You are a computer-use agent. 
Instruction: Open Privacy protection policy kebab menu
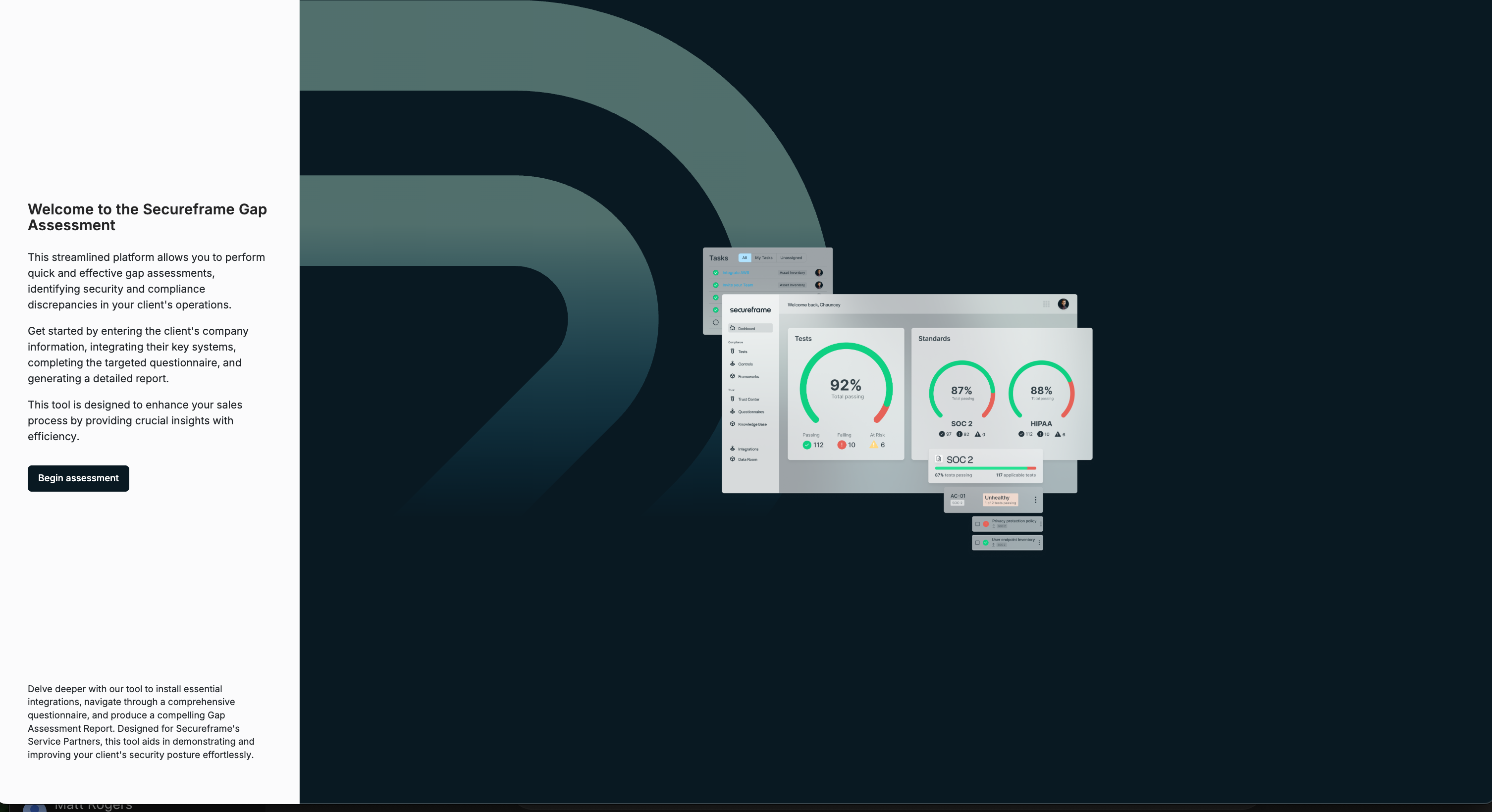(1041, 524)
